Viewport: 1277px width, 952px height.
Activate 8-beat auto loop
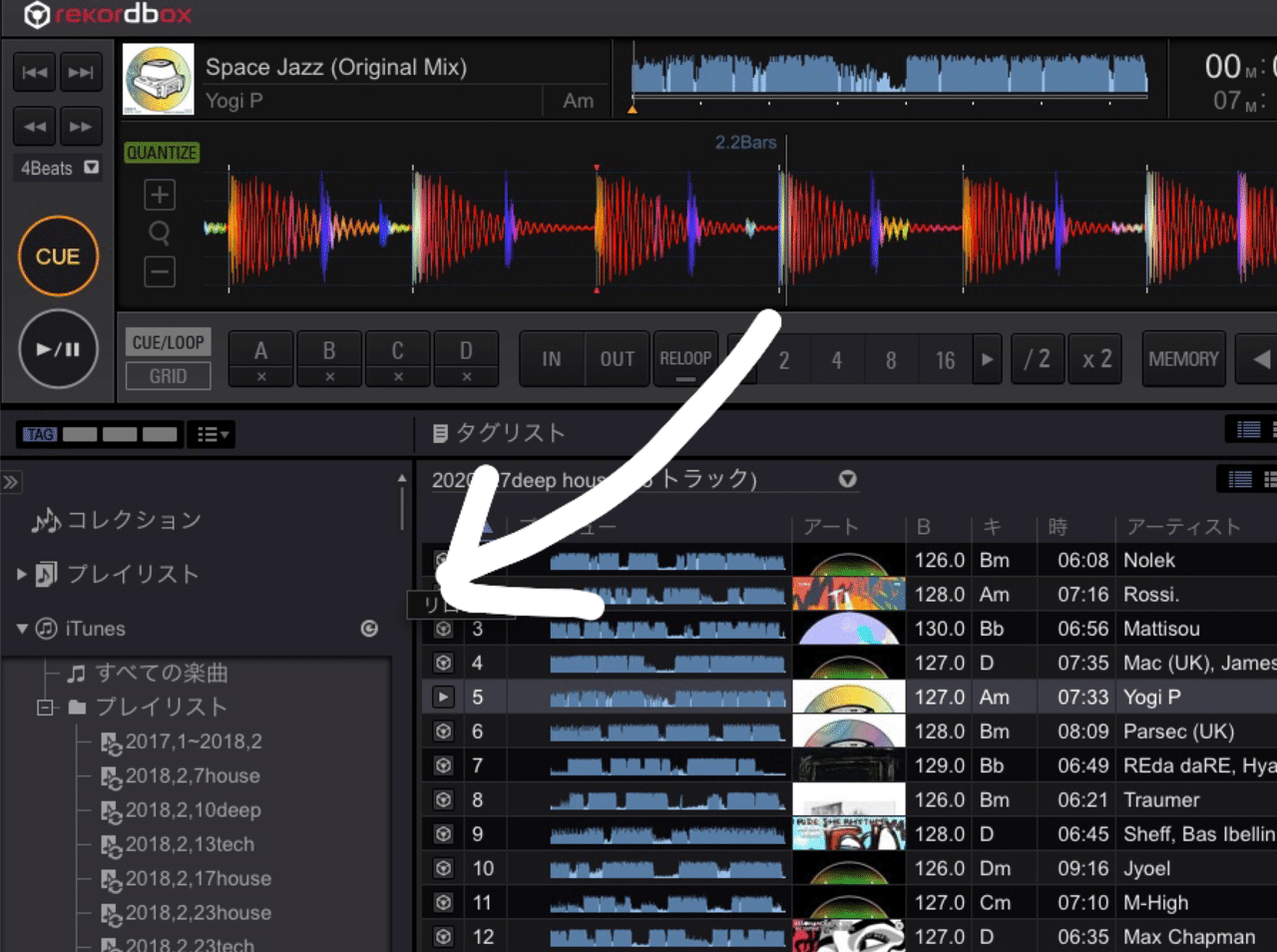(x=891, y=360)
